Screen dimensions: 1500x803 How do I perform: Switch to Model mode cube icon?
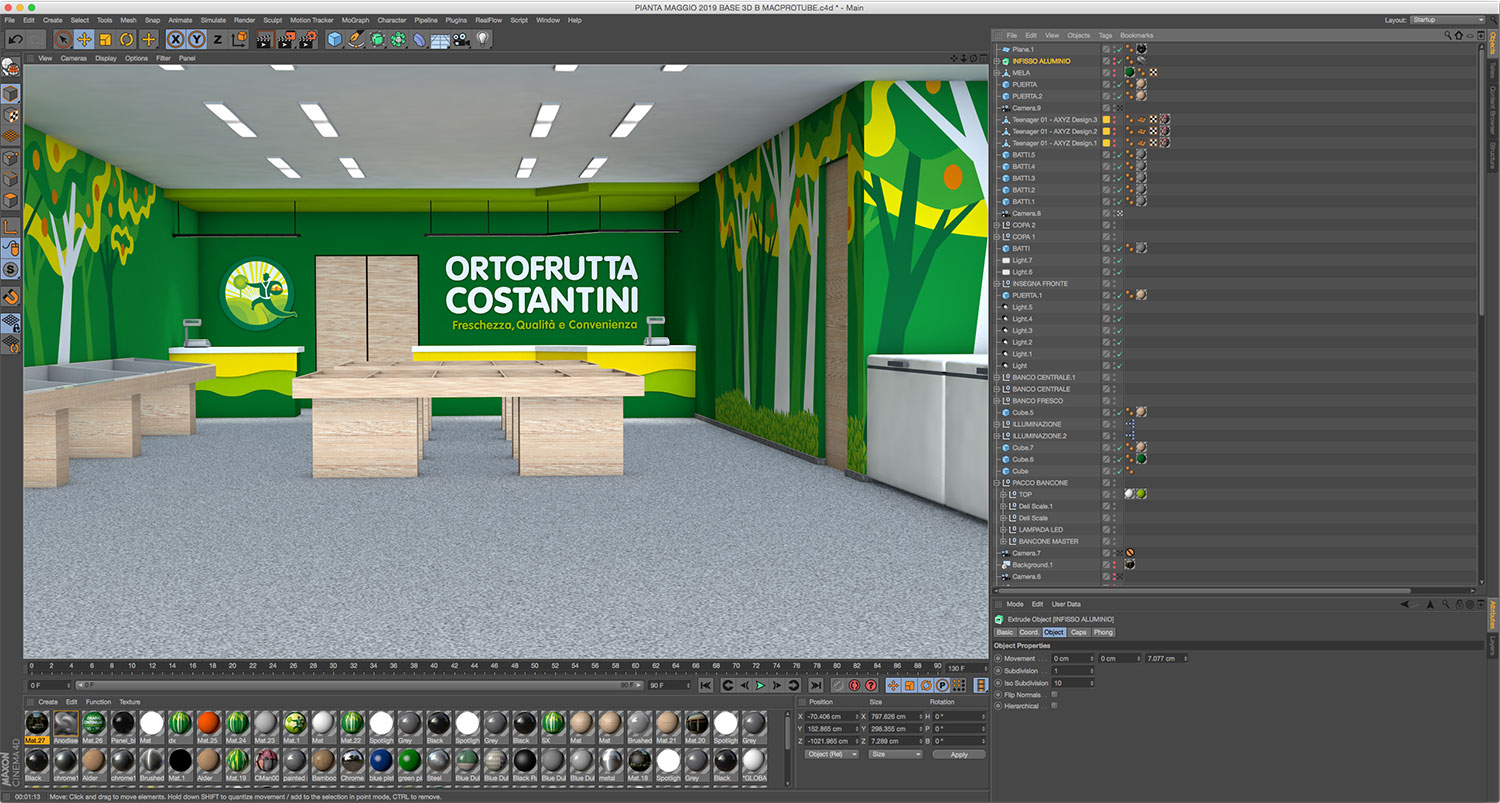click(10, 95)
